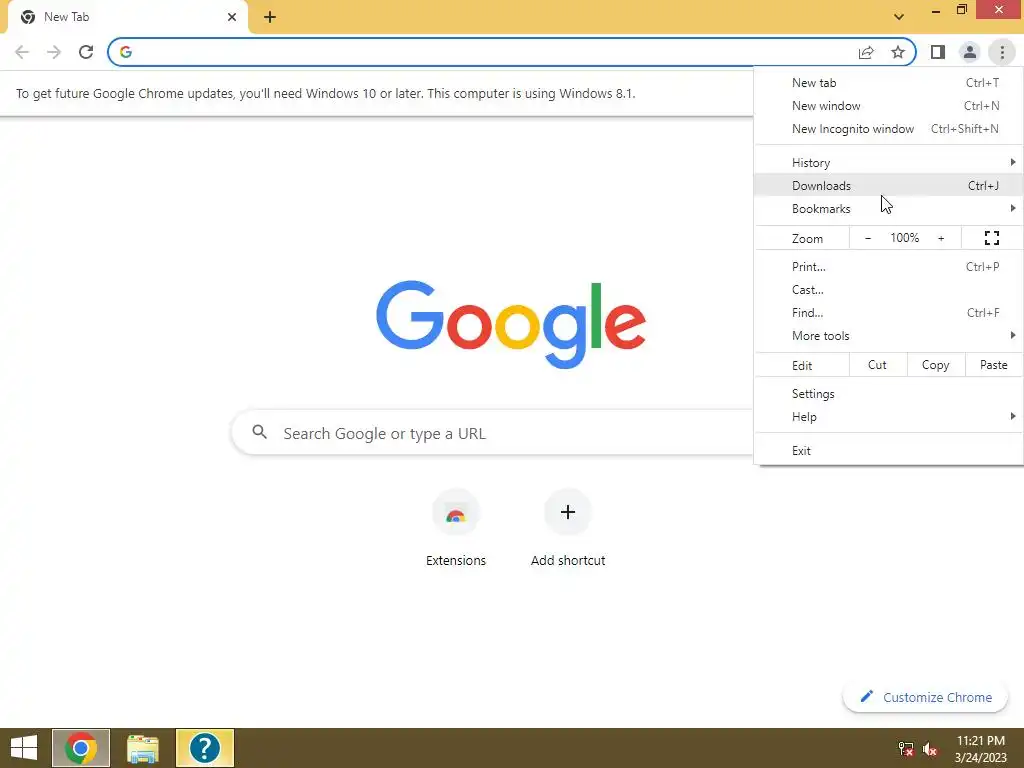Open New Incognito window
Viewport: 1024px width, 768px height.
(x=888, y=129)
